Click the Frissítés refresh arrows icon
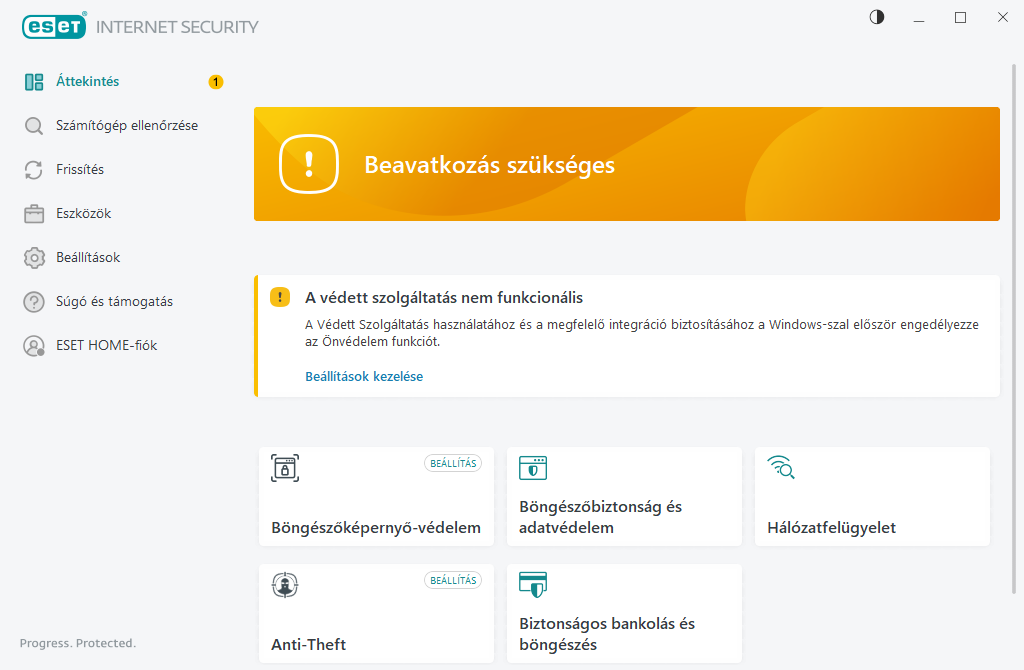1024x670 pixels. tap(34, 170)
